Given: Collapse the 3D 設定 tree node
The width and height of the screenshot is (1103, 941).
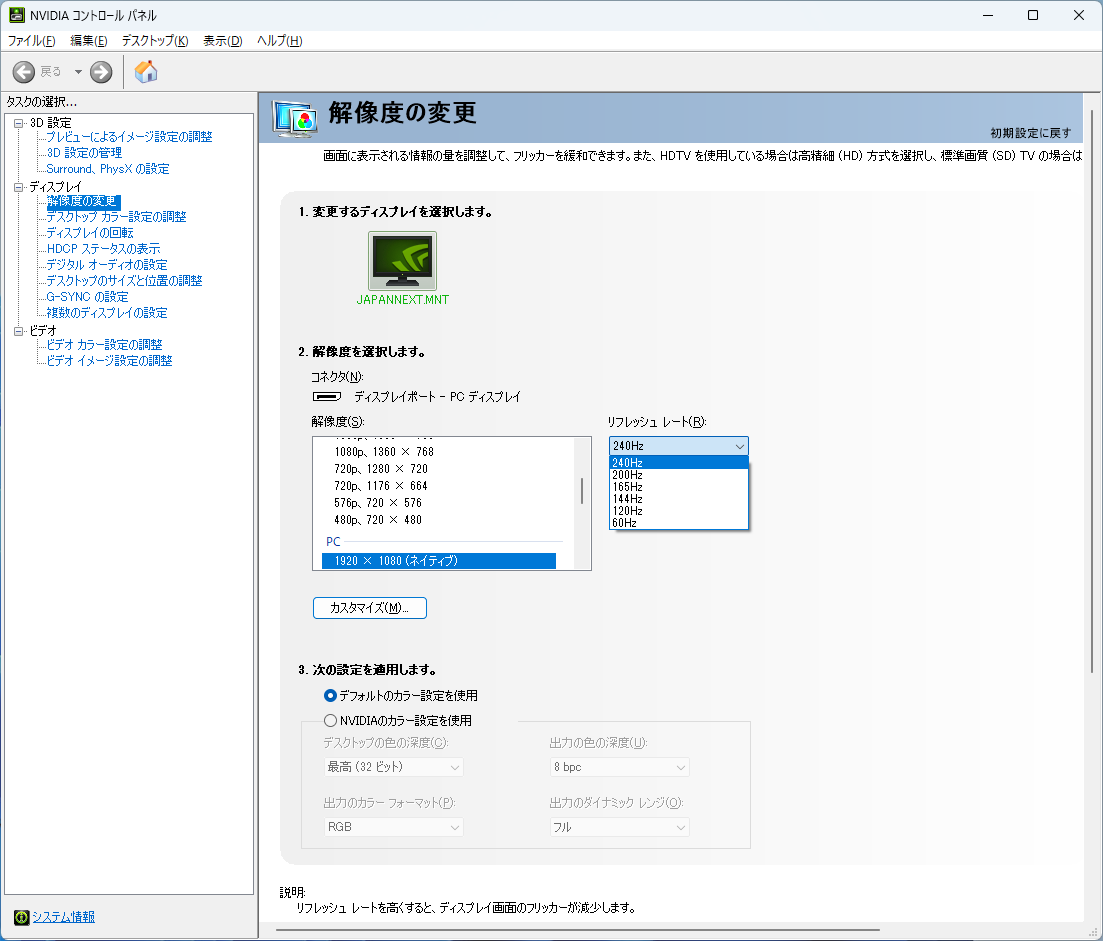Looking at the screenshot, I should [x=18, y=123].
